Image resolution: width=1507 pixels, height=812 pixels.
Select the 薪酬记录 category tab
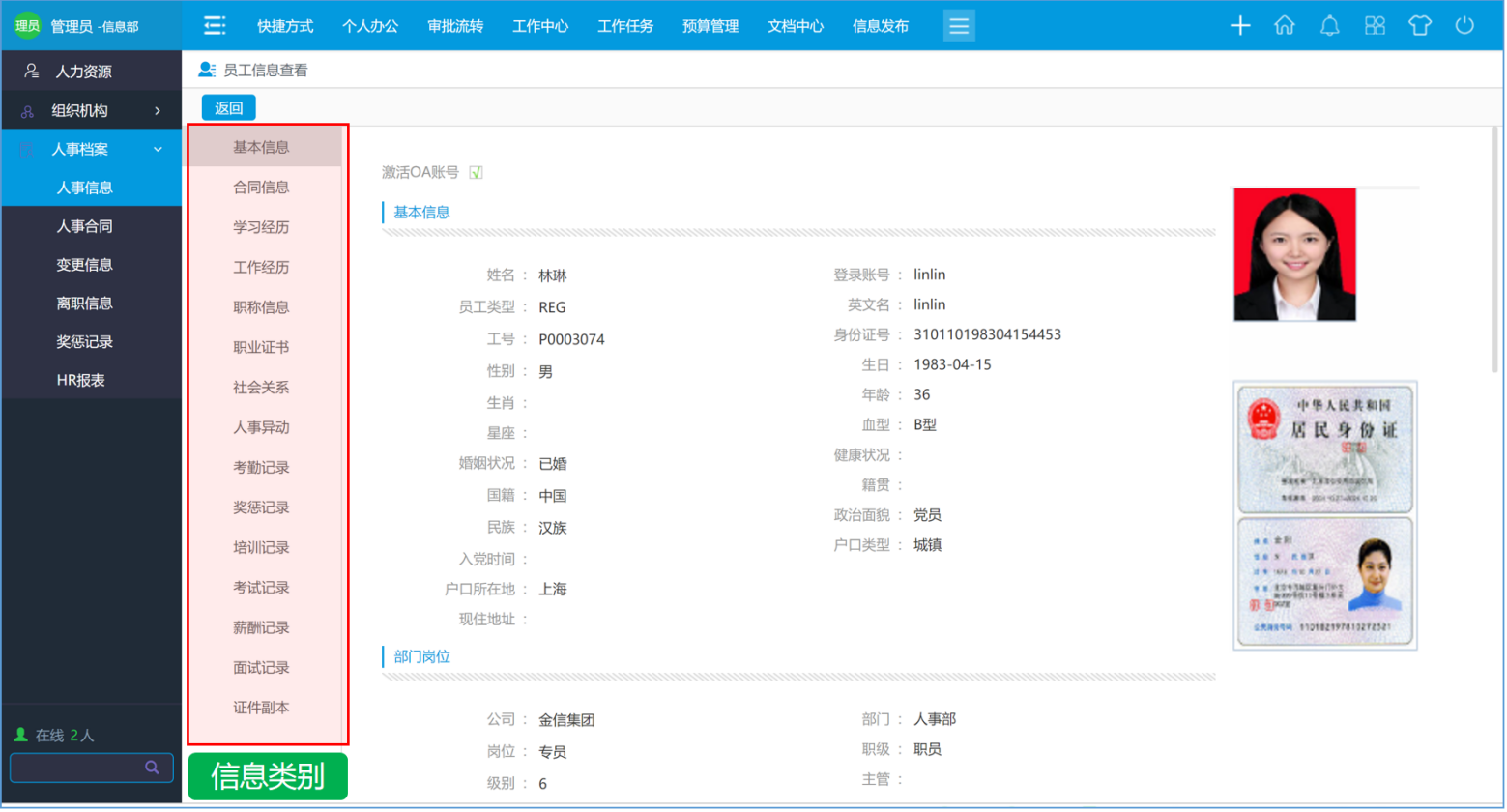261,628
